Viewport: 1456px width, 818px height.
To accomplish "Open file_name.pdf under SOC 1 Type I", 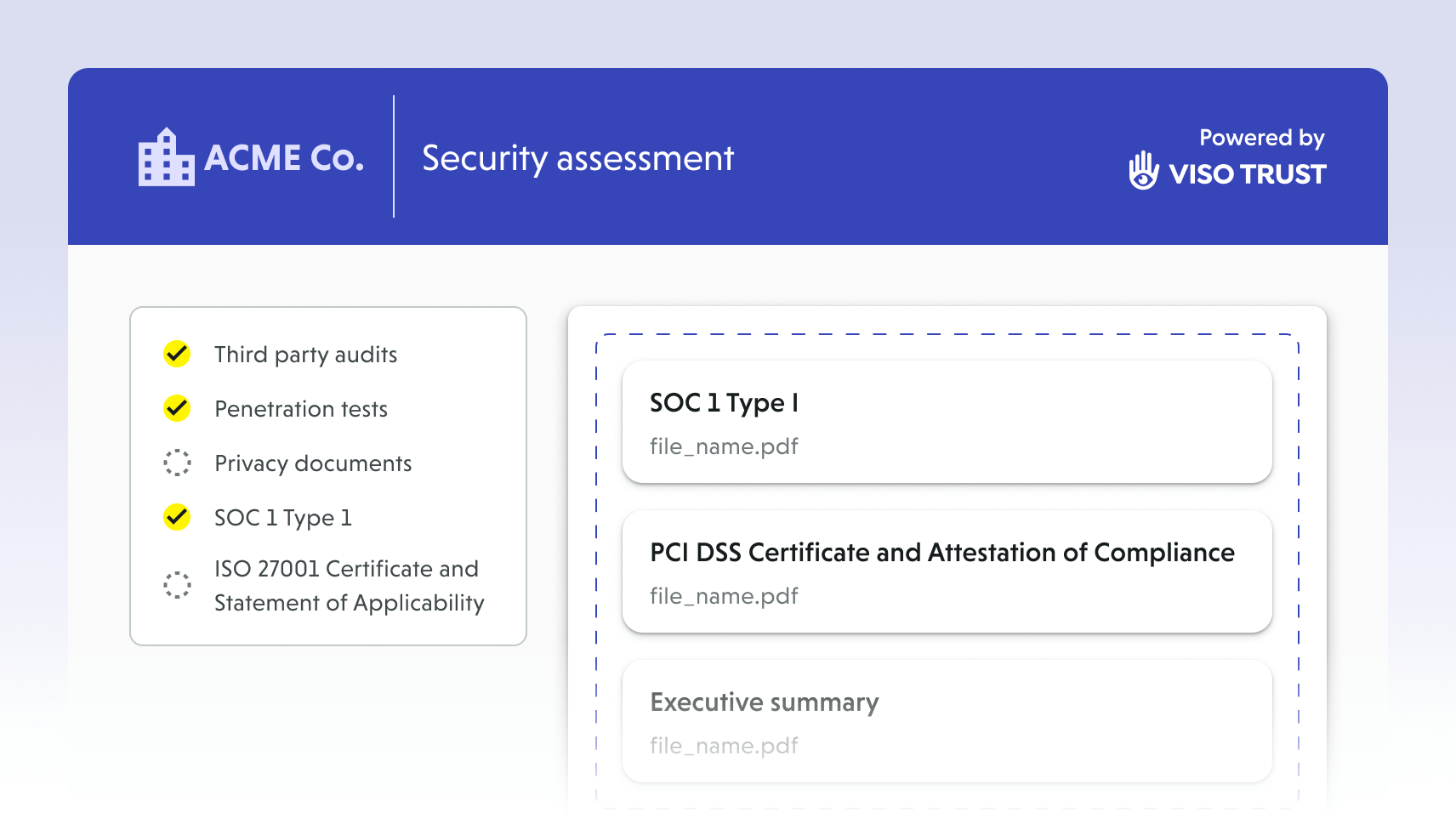I will pos(724,446).
